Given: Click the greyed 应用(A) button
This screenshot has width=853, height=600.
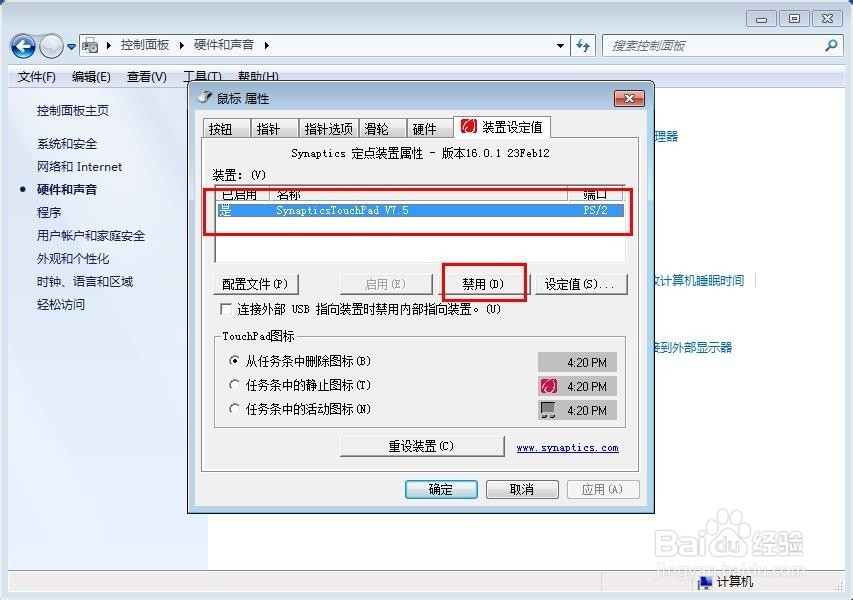Looking at the screenshot, I should pos(603,489).
